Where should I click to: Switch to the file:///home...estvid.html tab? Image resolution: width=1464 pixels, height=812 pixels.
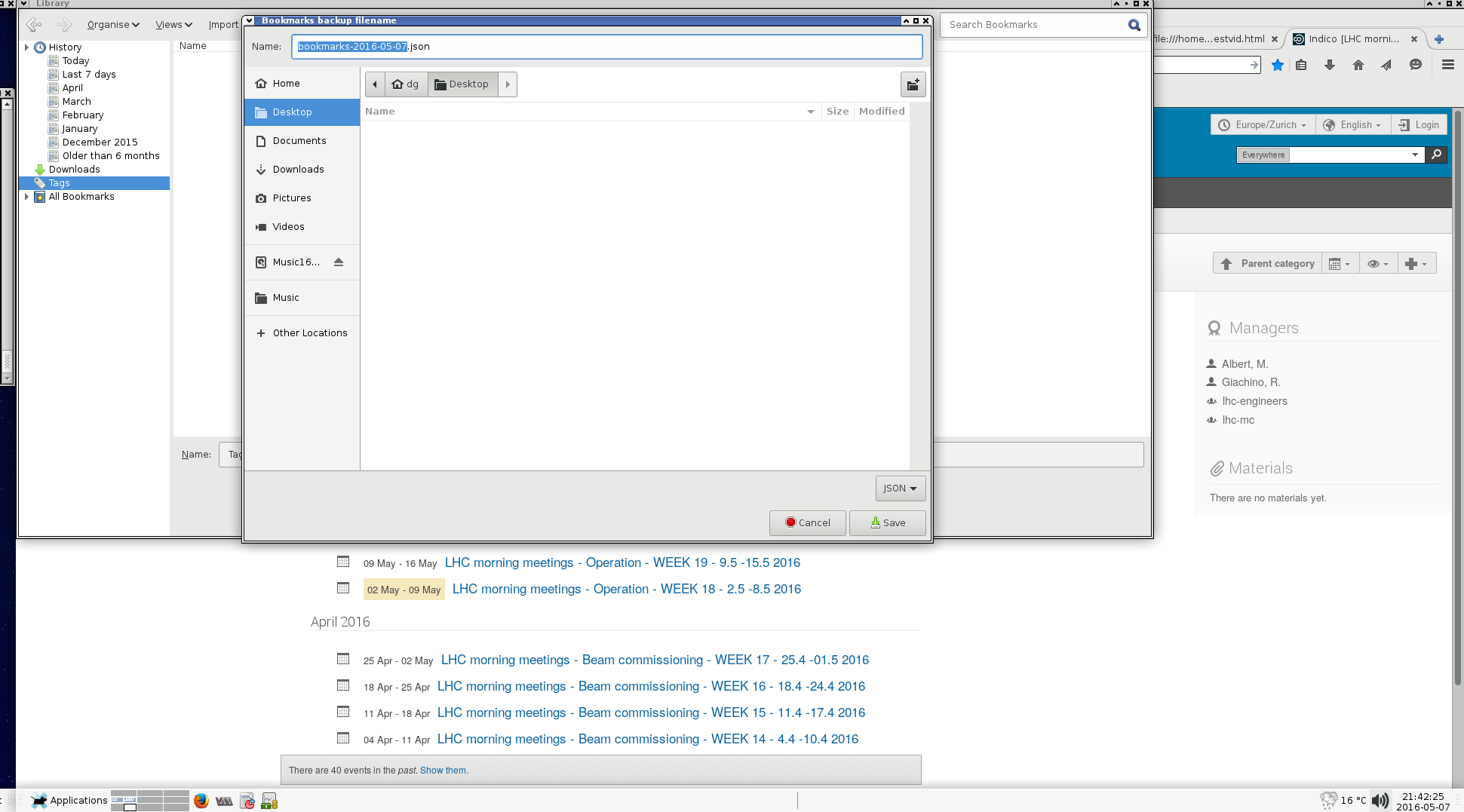[1217, 39]
